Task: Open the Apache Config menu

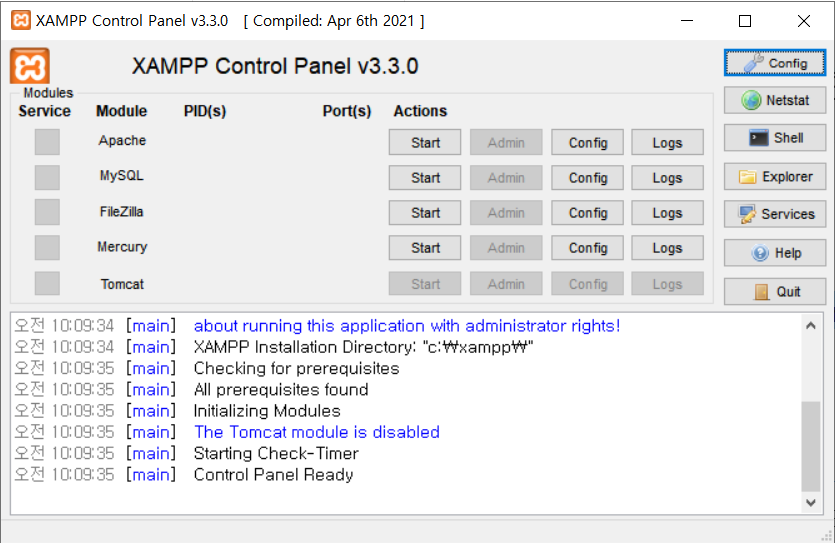Action: click(x=587, y=142)
